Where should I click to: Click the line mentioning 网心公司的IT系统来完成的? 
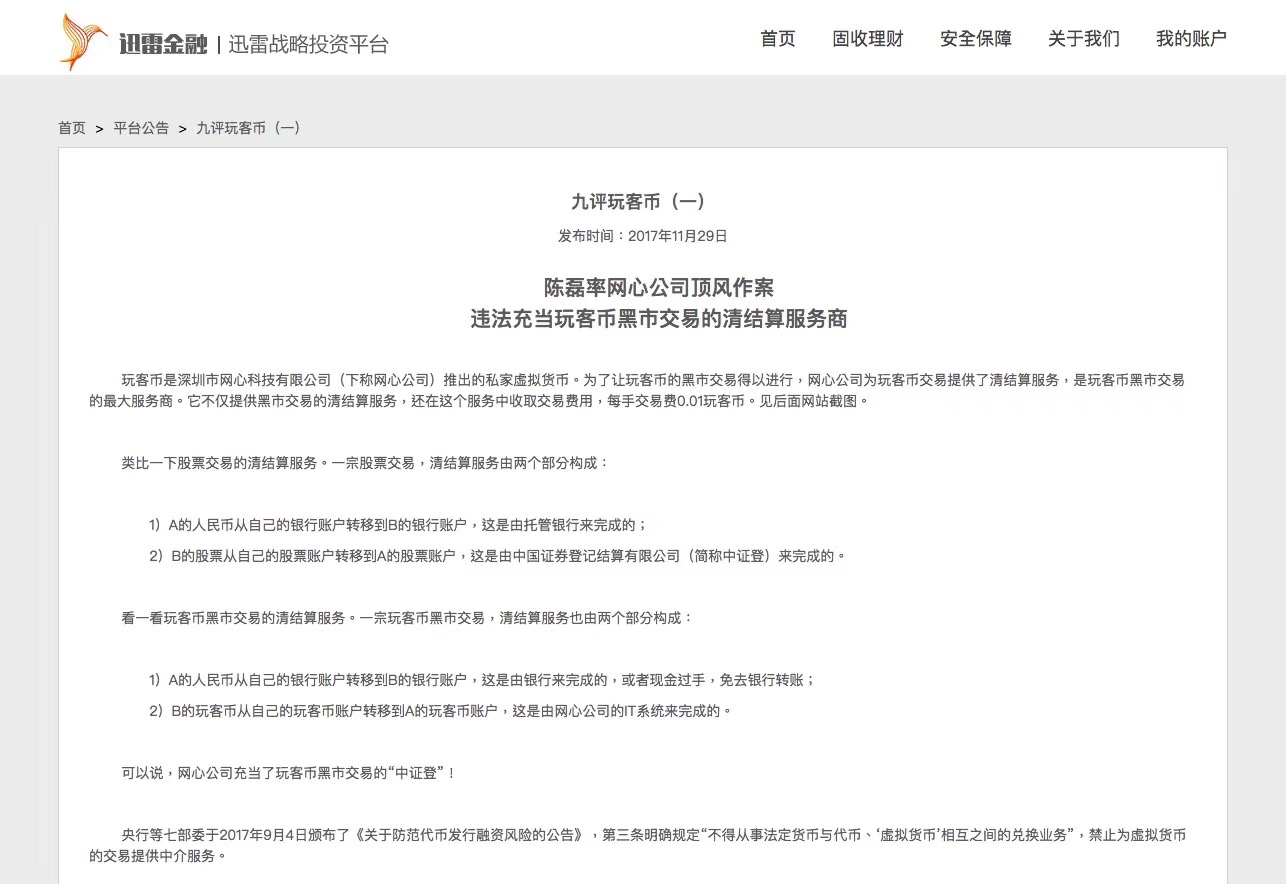coord(441,711)
